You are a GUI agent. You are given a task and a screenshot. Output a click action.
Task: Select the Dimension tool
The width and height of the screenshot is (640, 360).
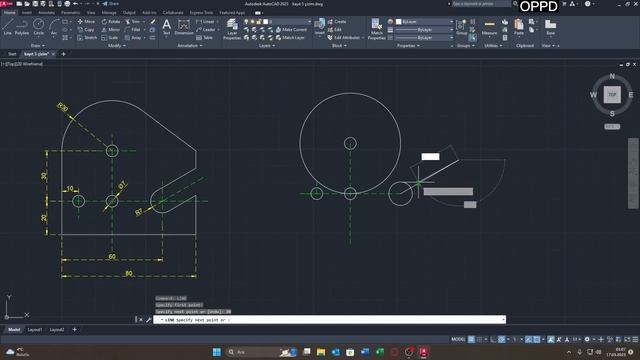coord(184,27)
